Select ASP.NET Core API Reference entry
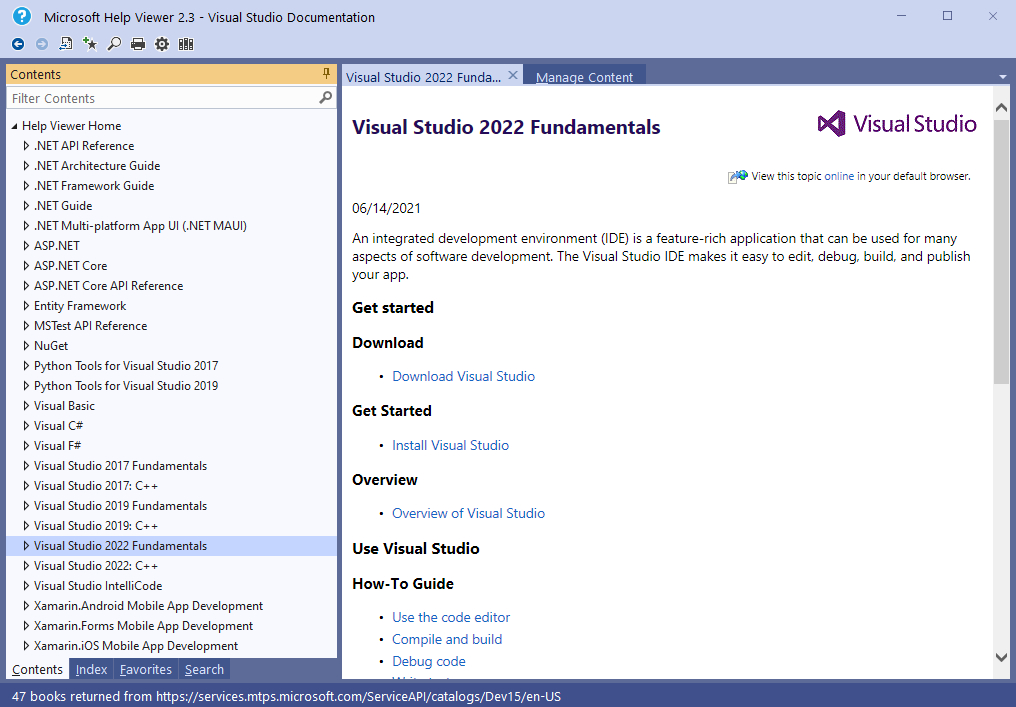Screen dimensions: 1016x707 [109, 286]
